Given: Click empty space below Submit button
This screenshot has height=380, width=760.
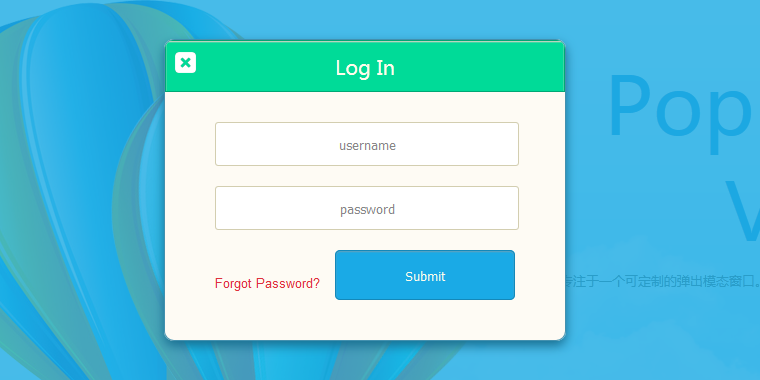Looking at the screenshot, I should point(425,320).
